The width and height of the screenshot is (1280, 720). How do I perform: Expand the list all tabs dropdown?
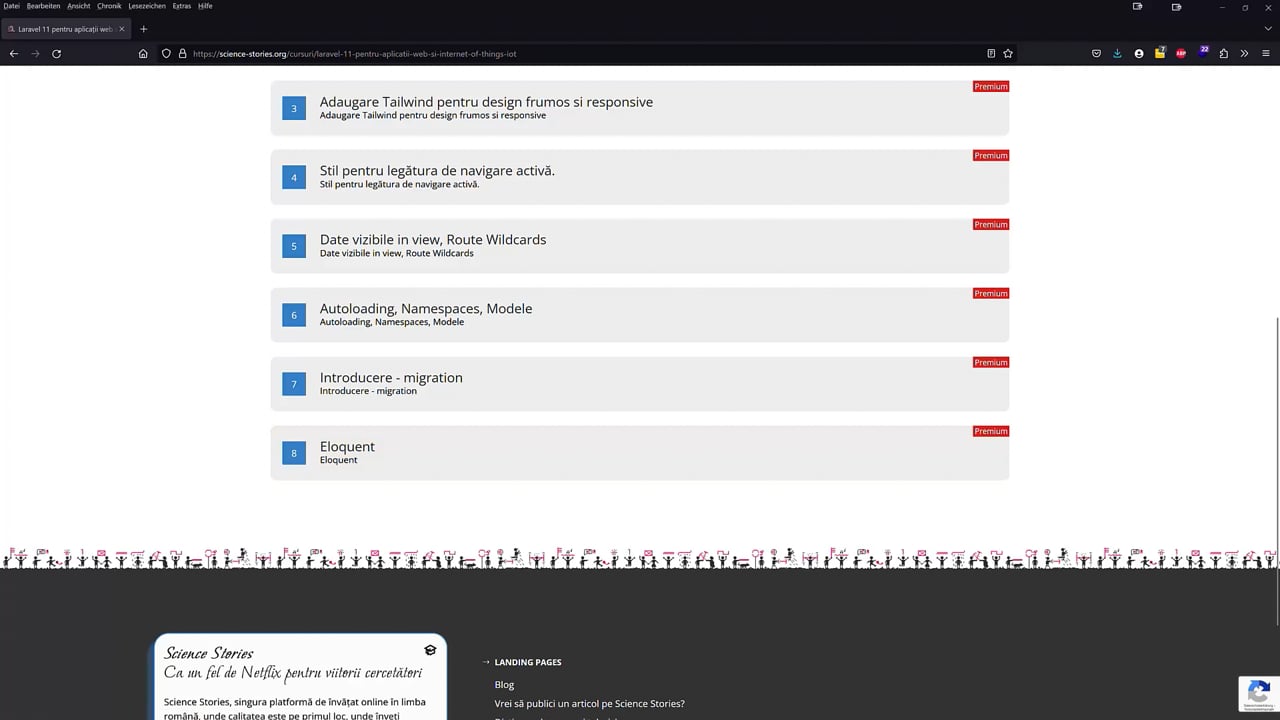pyautogui.click(x=1268, y=28)
